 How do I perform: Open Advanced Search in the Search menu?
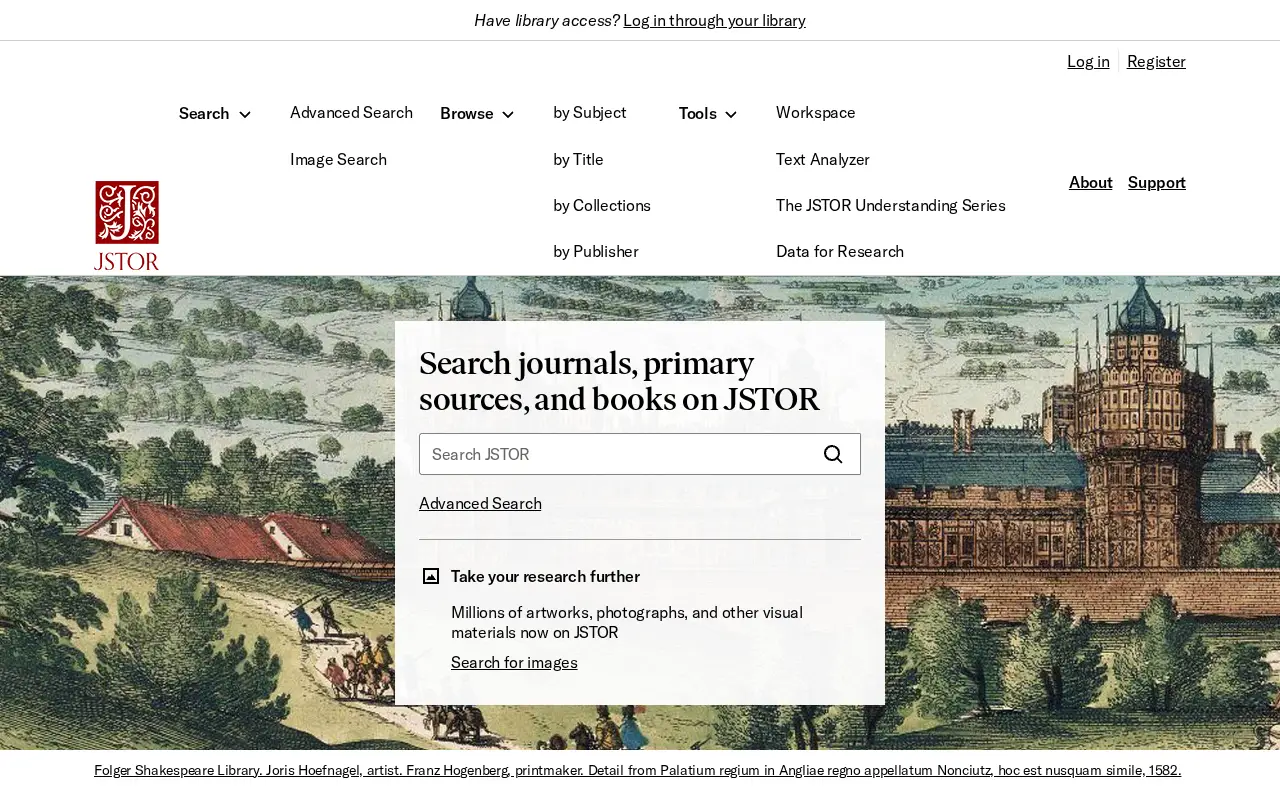(351, 113)
